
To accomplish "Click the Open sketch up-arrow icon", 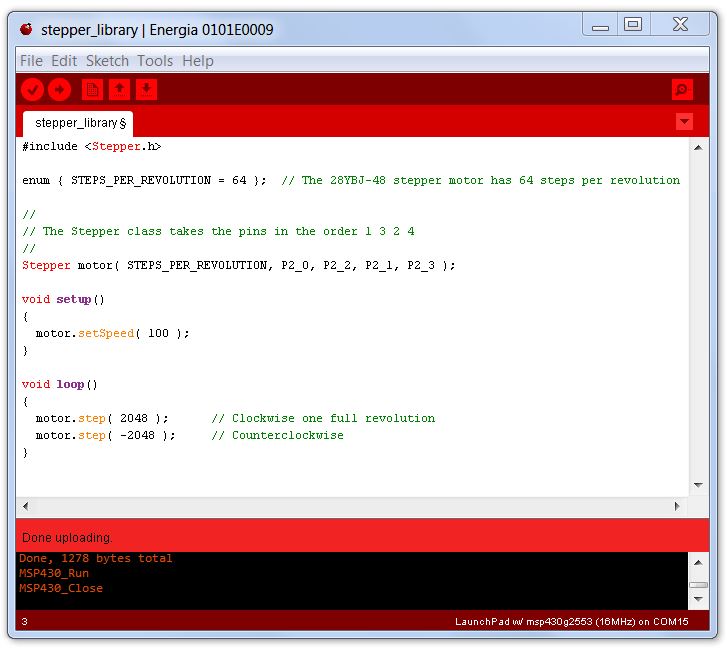I will point(119,90).
